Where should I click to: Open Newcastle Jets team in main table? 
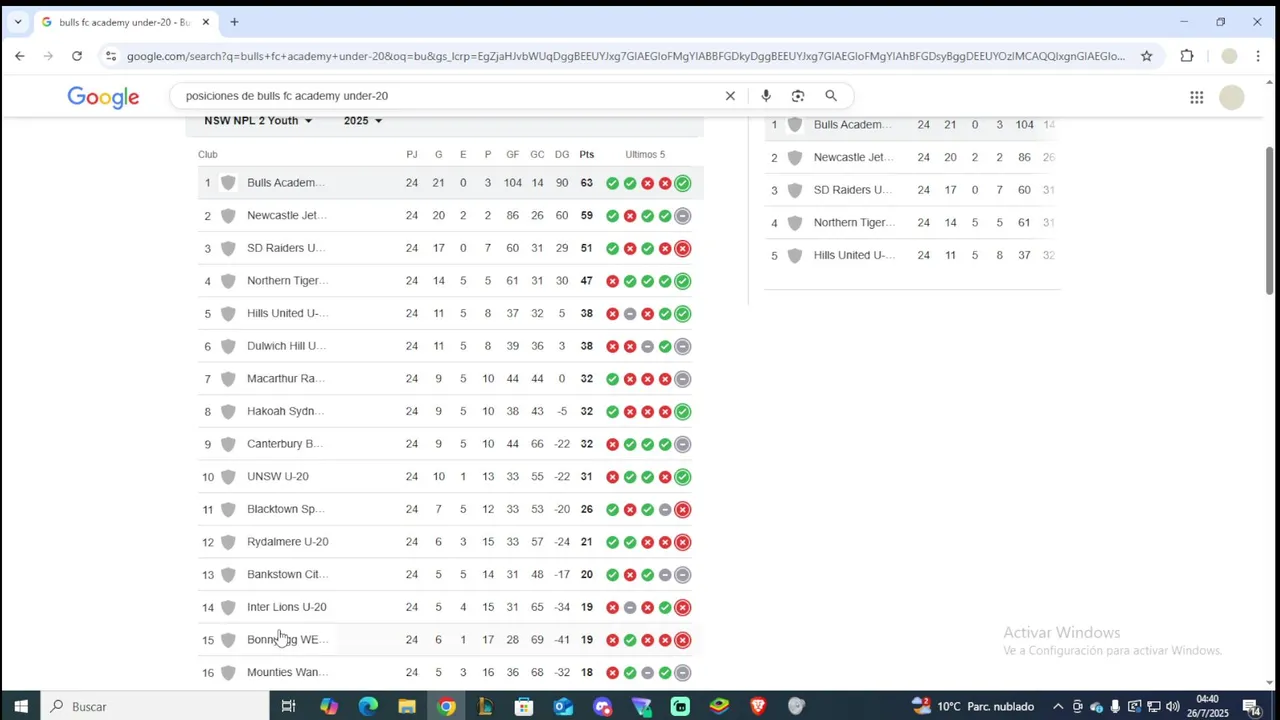tap(287, 215)
